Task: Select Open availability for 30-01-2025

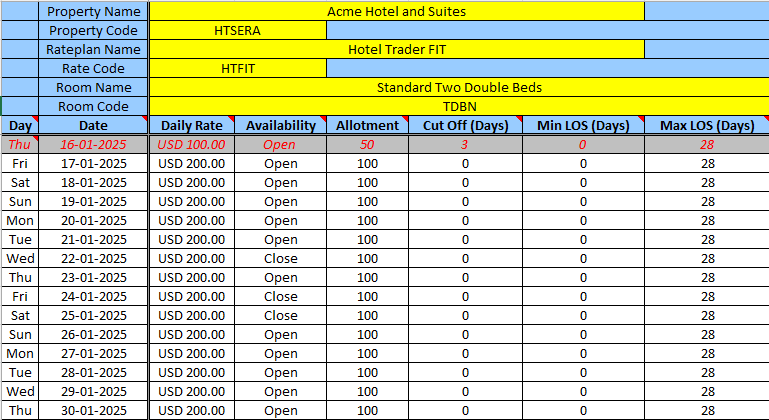Action: click(x=281, y=410)
